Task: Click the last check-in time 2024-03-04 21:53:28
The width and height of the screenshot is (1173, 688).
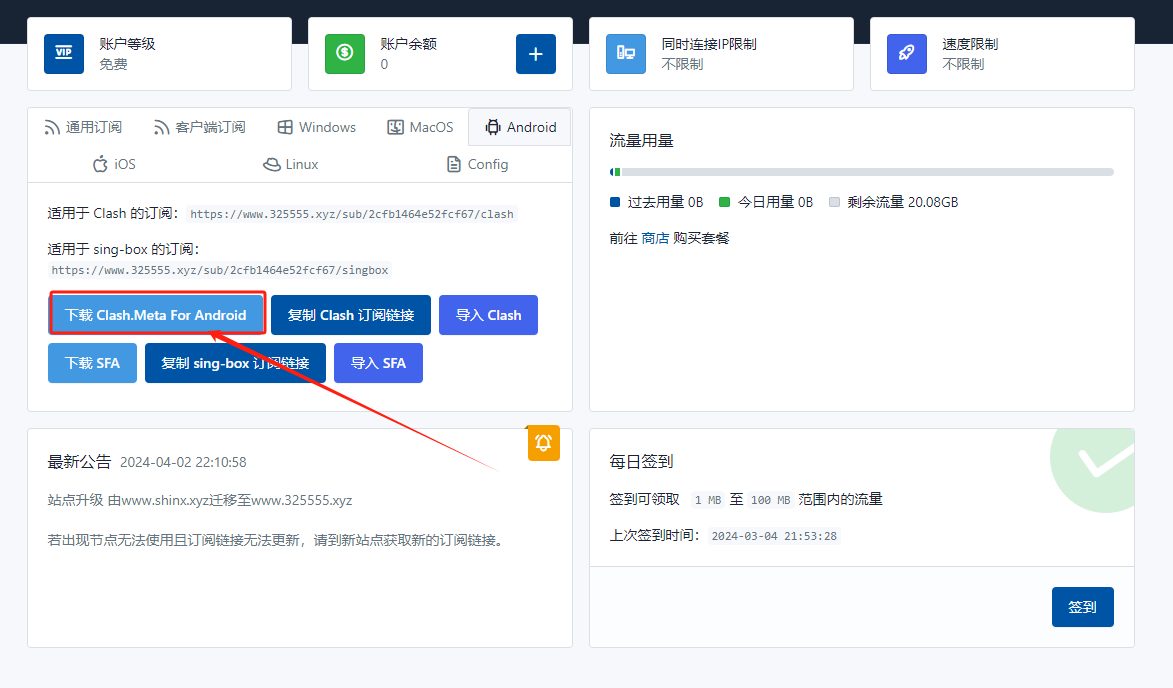Action: (774, 536)
